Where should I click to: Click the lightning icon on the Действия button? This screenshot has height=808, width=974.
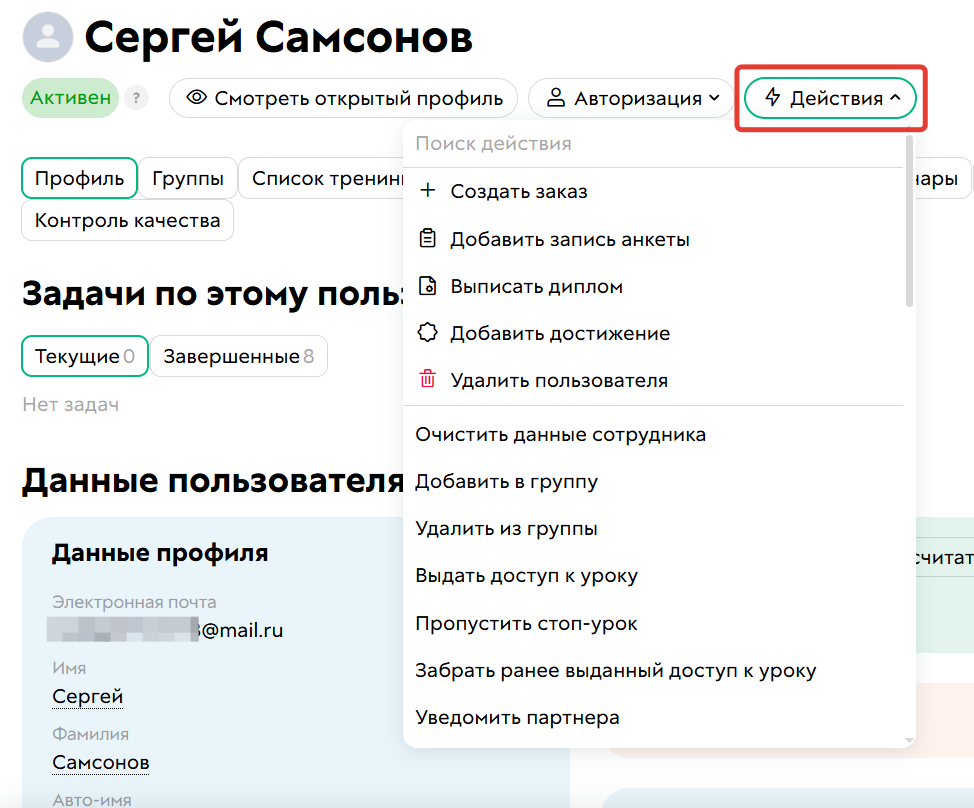click(x=772, y=97)
